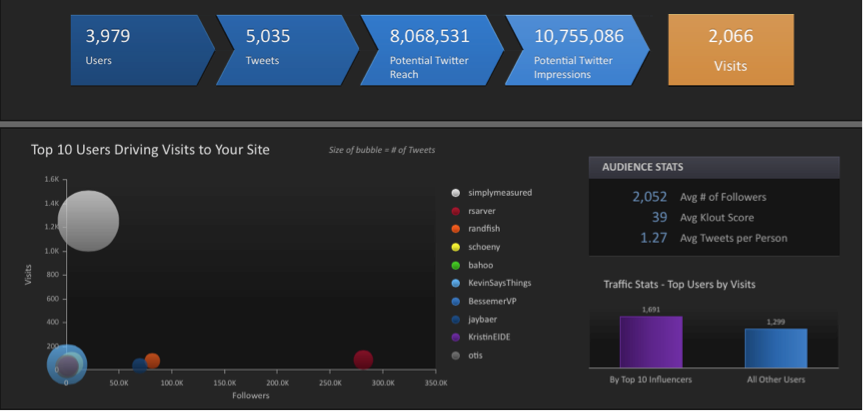Click the Traffic Stats - Top Users by Visits title
This screenshot has width=863, height=411.
click(x=679, y=284)
